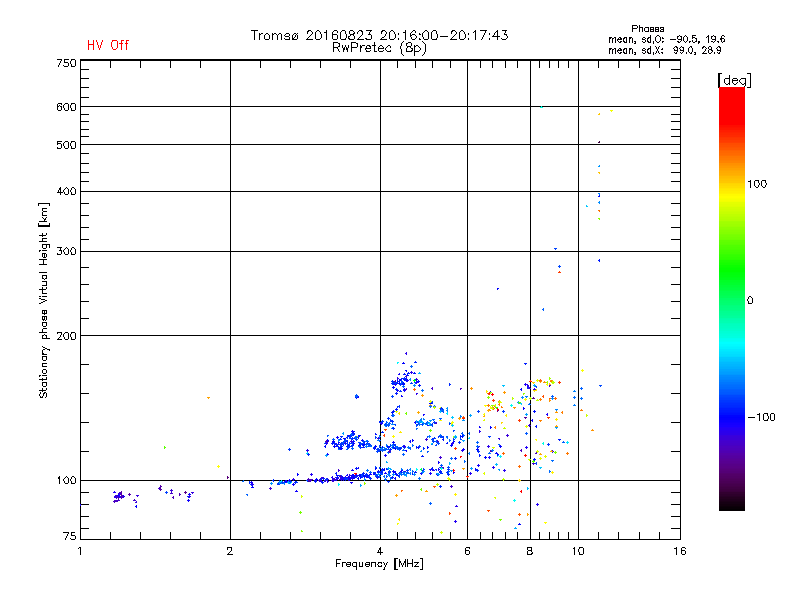Click the isolated orange point near 1.8 MHz
The image size is (800, 600).
coord(208,397)
